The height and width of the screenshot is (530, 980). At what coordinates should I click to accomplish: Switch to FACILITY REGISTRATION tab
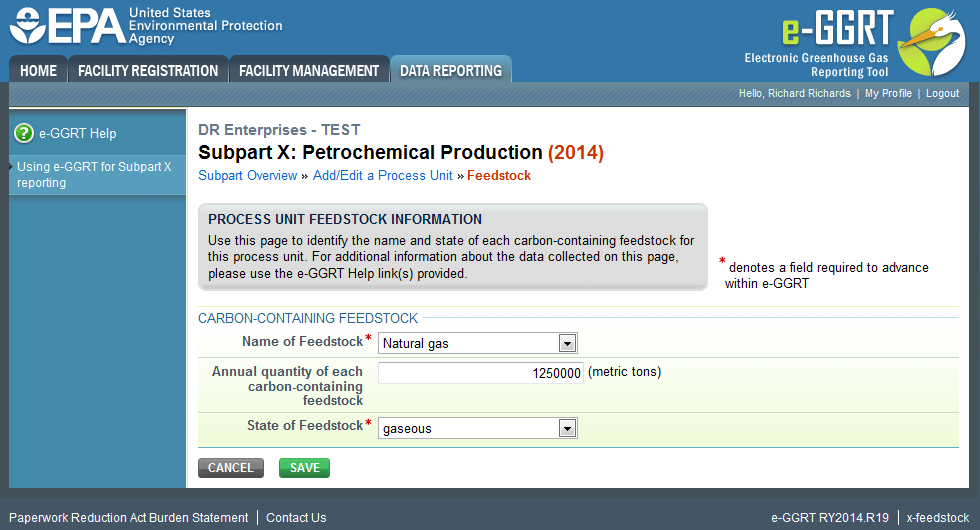pyautogui.click(x=148, y=71)
